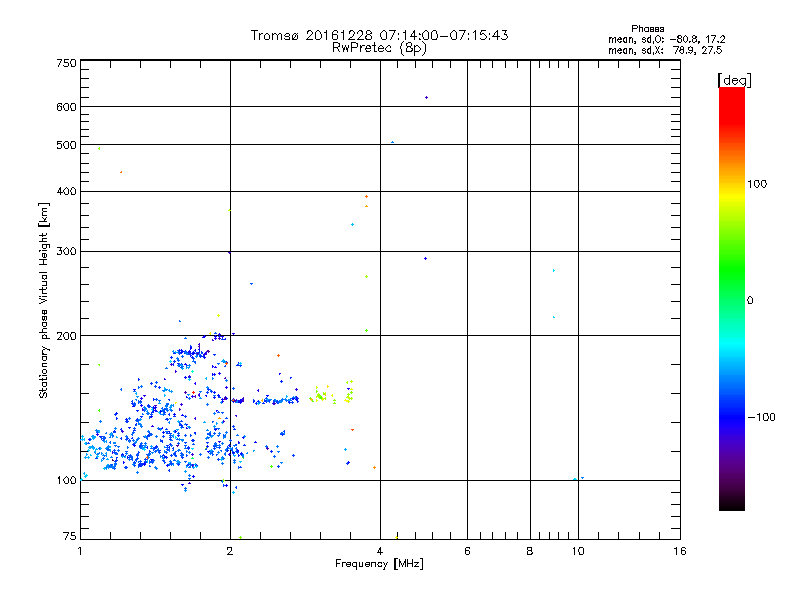
Task: Click the colorbar label '100'
Action: (757, 184)
